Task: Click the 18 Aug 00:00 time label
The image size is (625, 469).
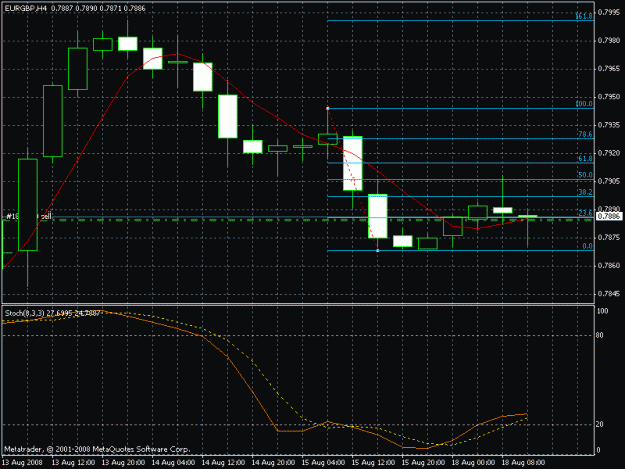Action: (473, 463)
